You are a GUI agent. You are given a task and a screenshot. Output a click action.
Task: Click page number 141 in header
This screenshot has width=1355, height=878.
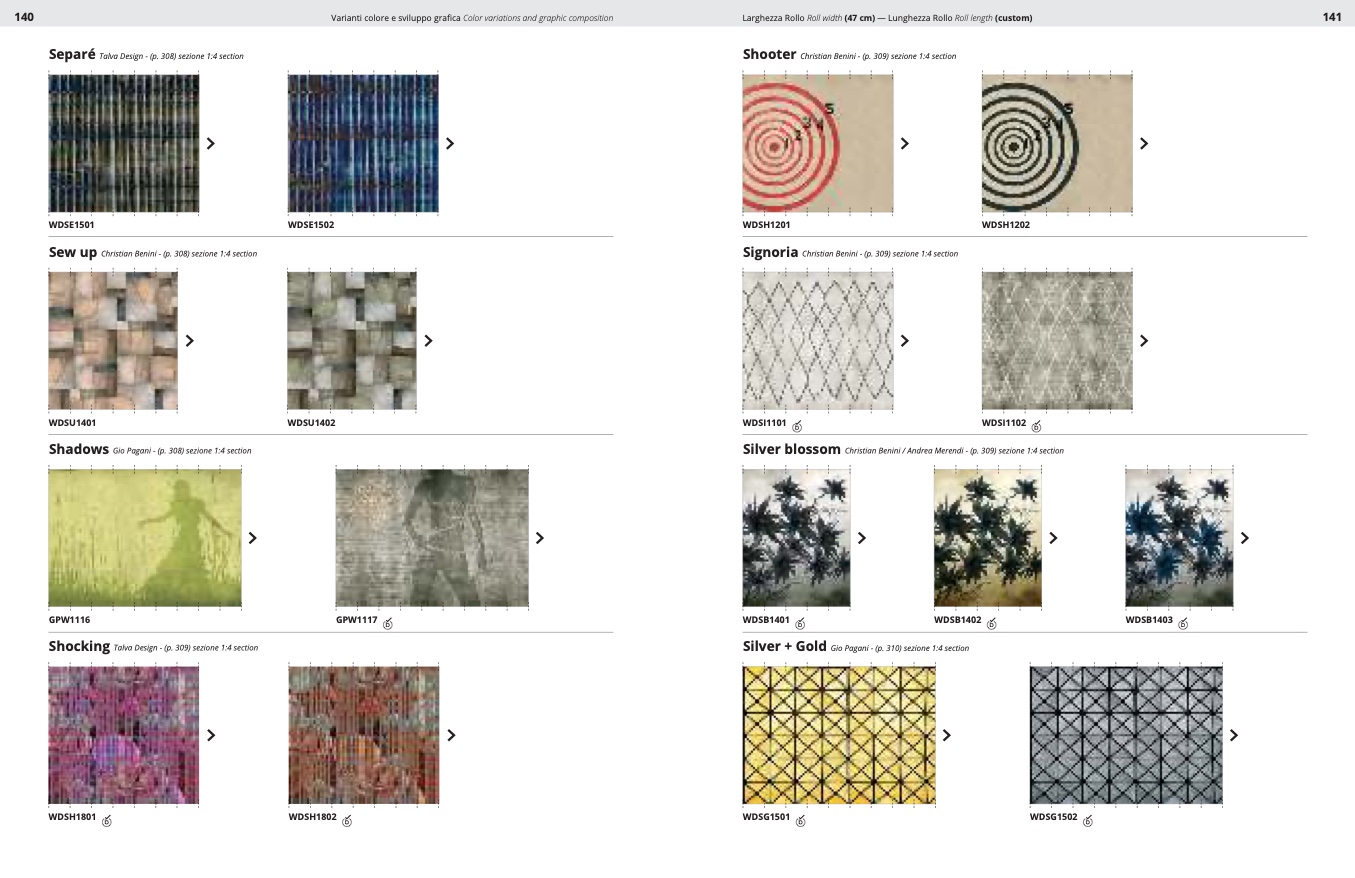1331,17
